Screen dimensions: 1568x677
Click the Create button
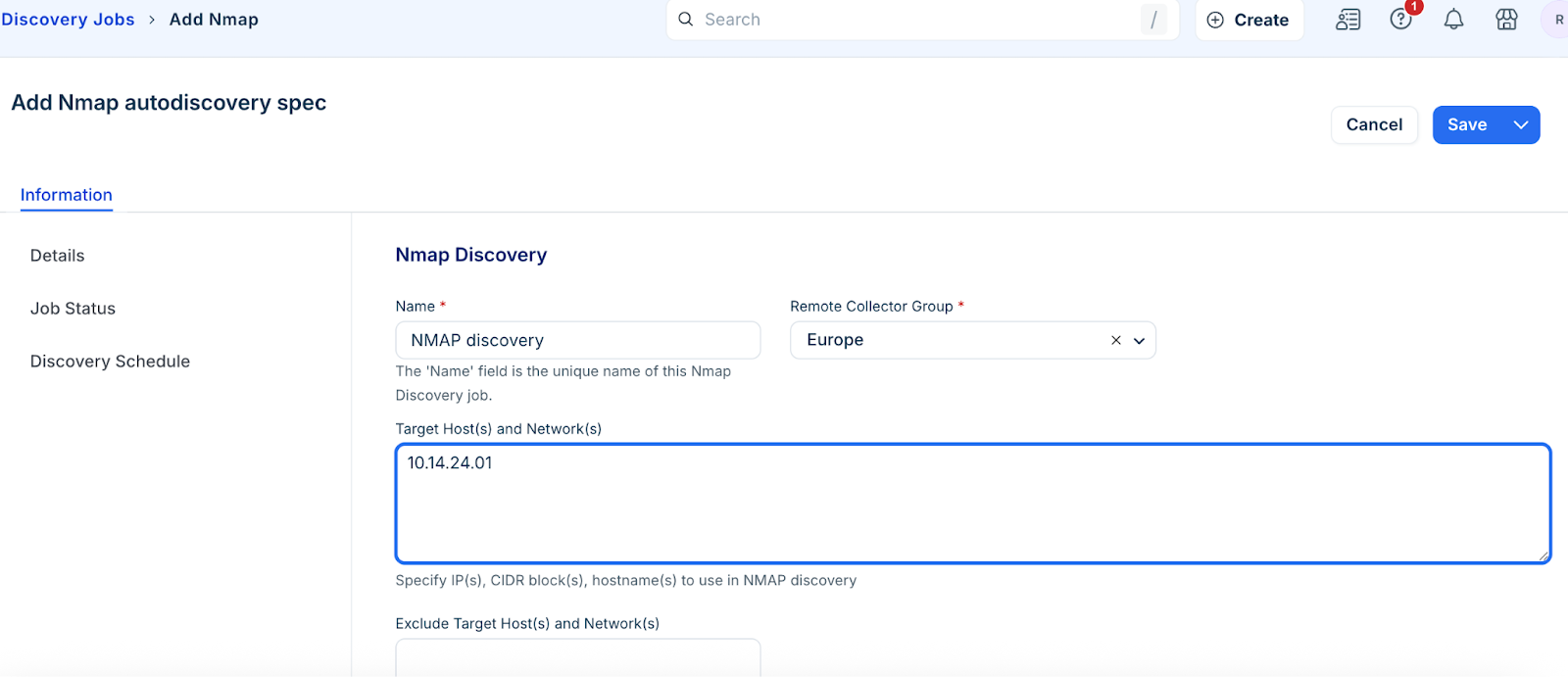coord(1249,20)
